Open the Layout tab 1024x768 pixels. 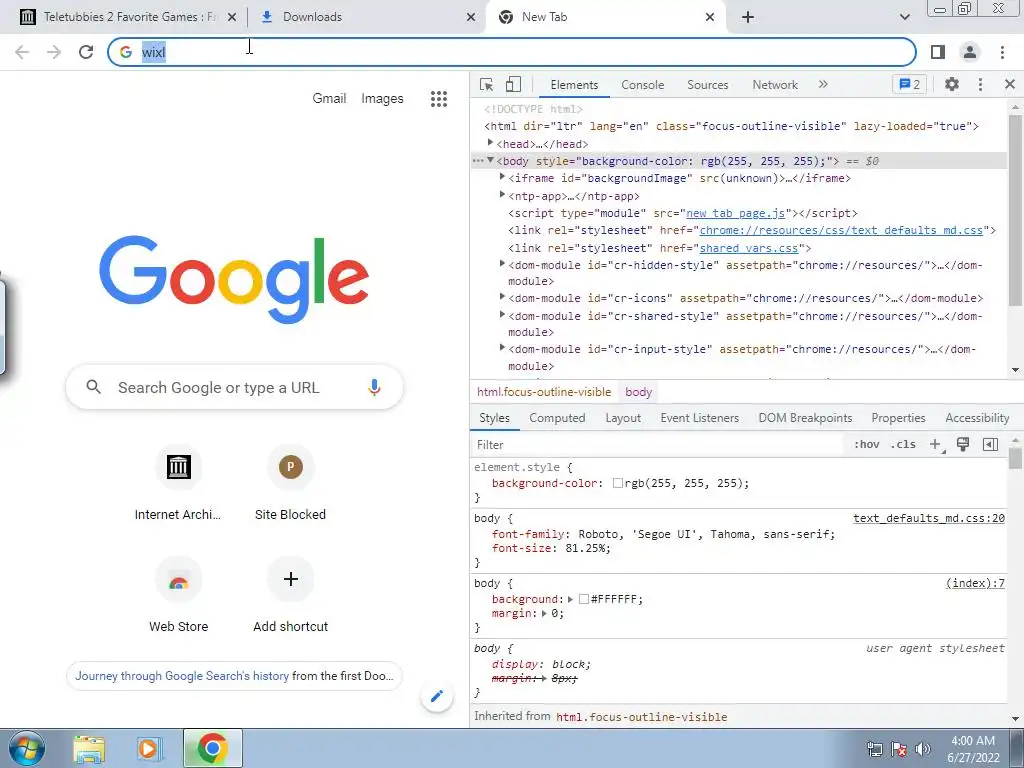coord(623,418)
